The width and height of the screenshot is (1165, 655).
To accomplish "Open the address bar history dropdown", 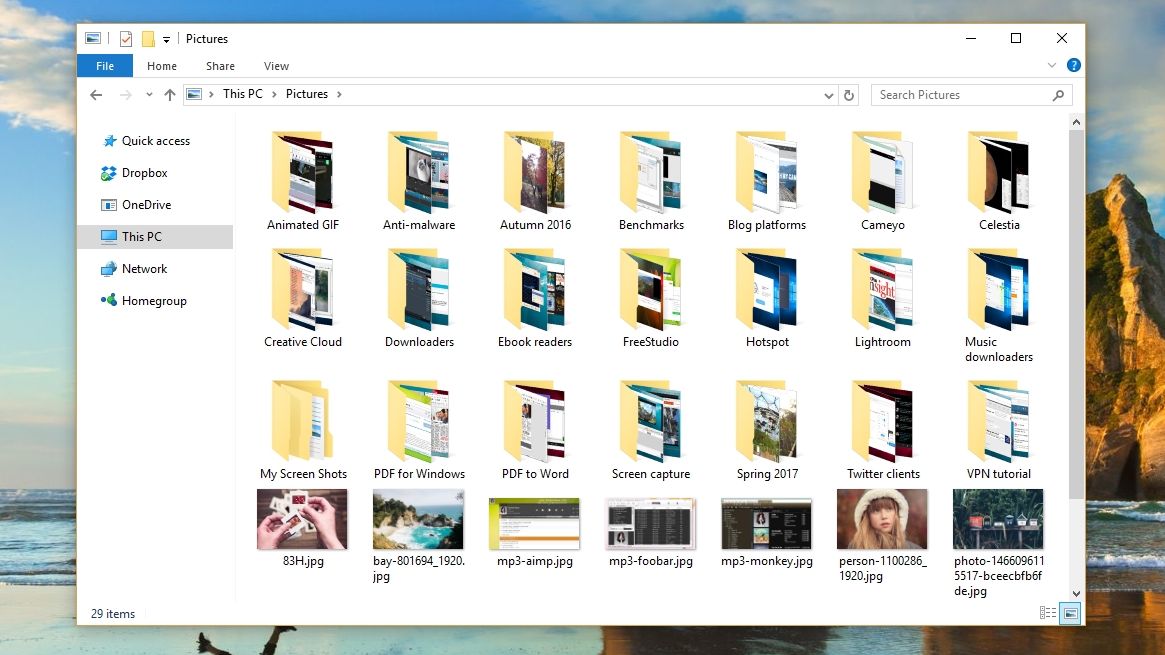I will click(x=828, y=94).
